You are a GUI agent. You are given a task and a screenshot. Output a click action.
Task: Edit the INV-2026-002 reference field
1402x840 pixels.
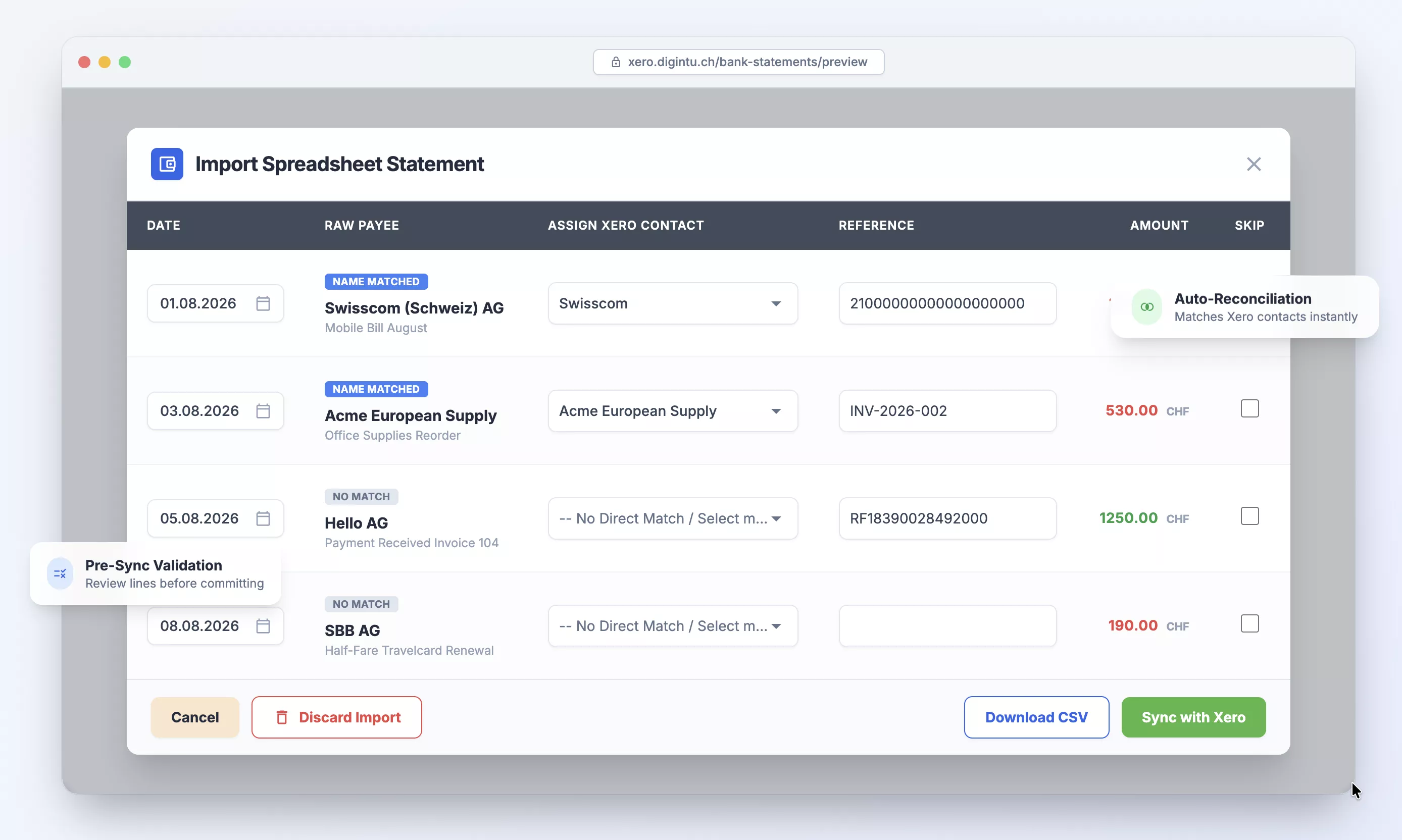tap(947, 411)
